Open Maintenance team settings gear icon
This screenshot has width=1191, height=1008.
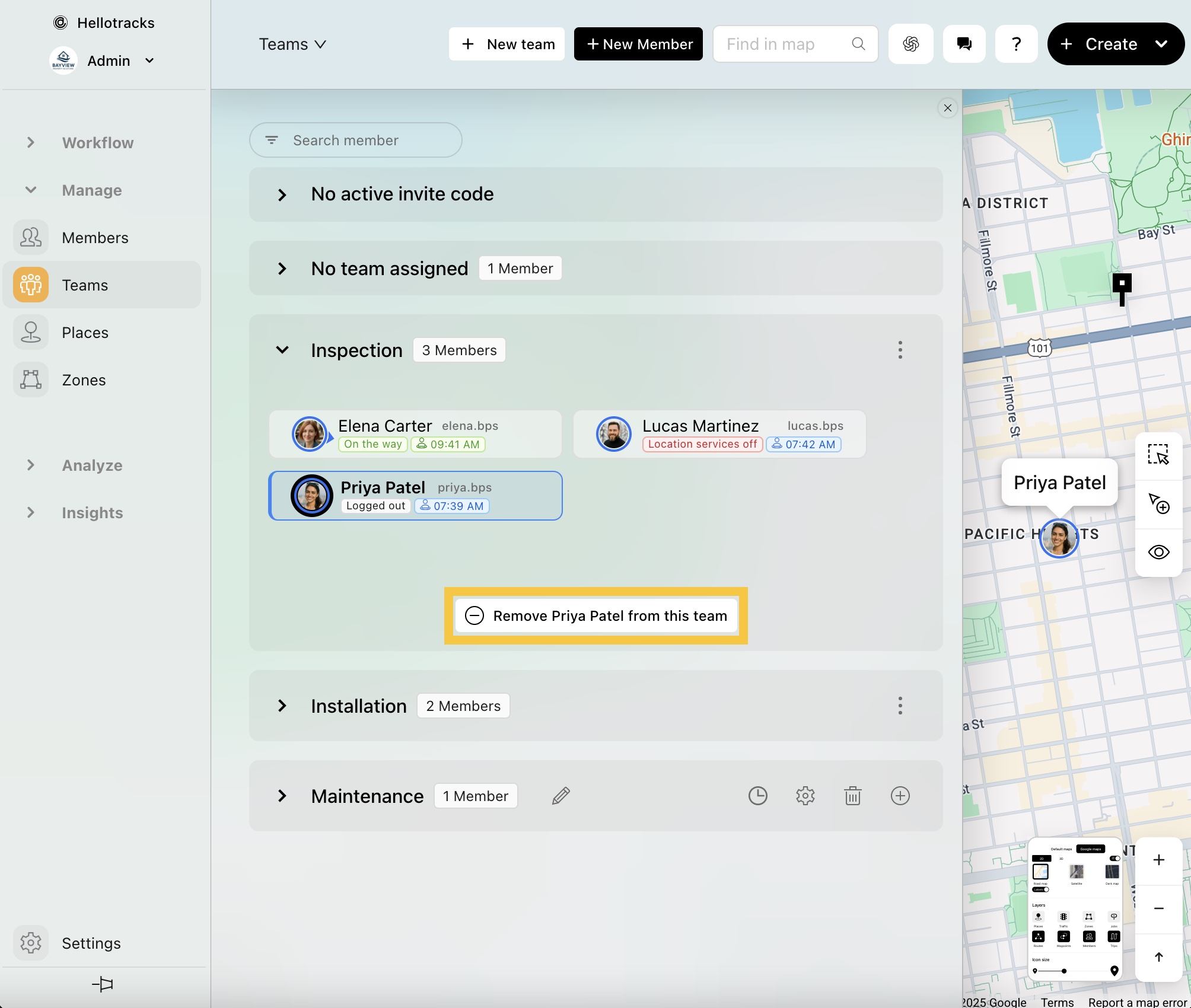point(805,796)
